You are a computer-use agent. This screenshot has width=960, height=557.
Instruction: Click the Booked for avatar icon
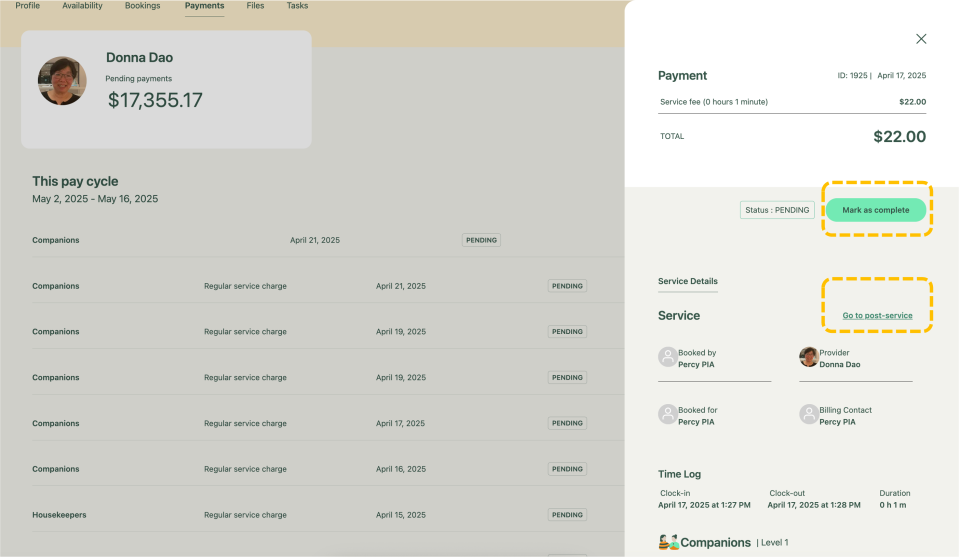coord(667,414)
